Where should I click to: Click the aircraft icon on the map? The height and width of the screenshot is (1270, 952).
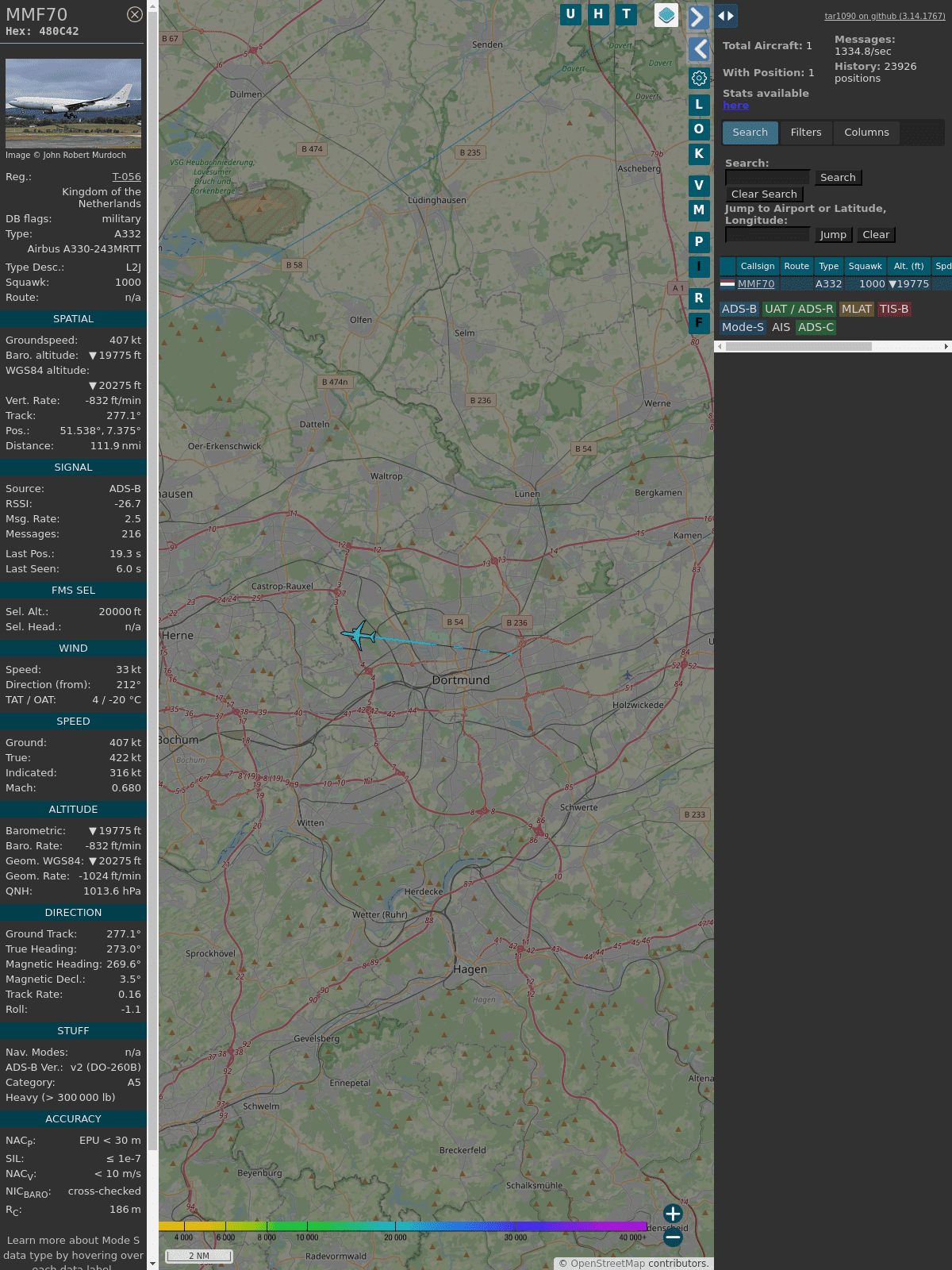(x=359, y=635)
